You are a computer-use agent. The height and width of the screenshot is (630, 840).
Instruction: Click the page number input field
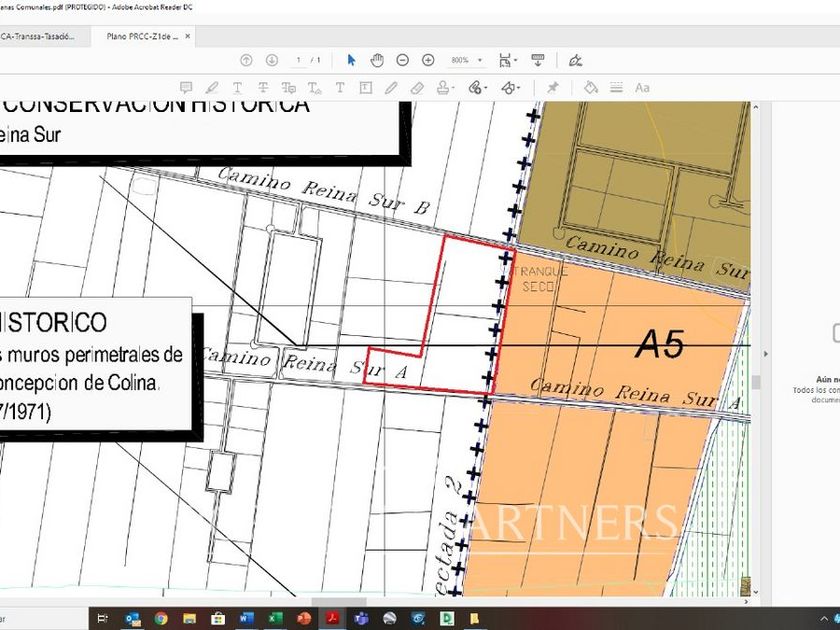(299, 60)
